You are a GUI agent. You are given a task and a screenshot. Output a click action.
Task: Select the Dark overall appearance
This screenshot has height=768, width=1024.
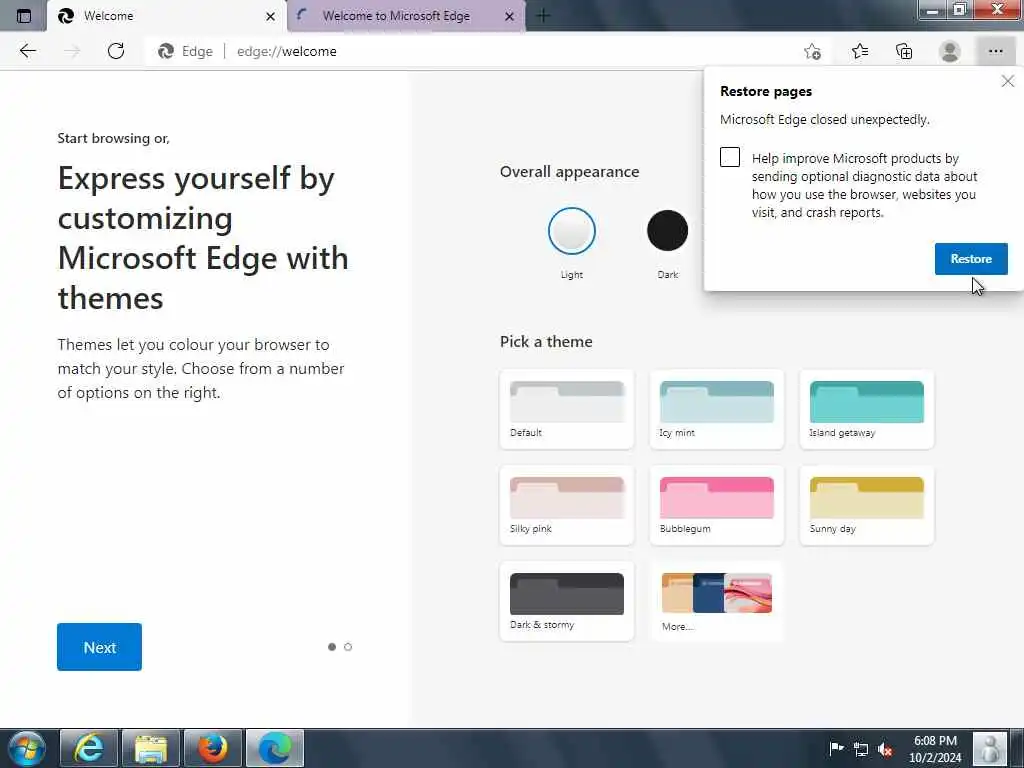(667, 231)
